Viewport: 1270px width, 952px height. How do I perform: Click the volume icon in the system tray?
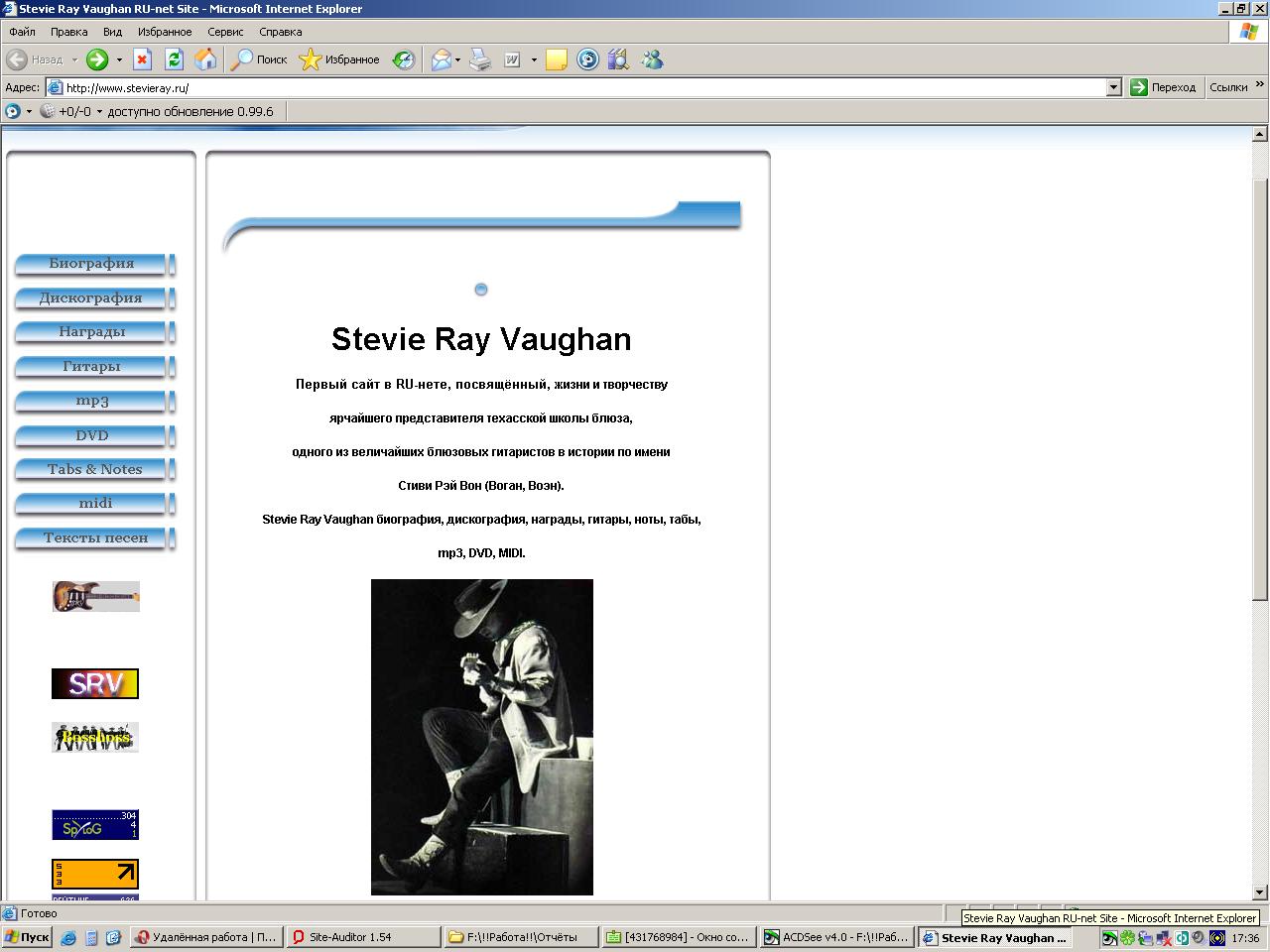[x=1198, y=937]
